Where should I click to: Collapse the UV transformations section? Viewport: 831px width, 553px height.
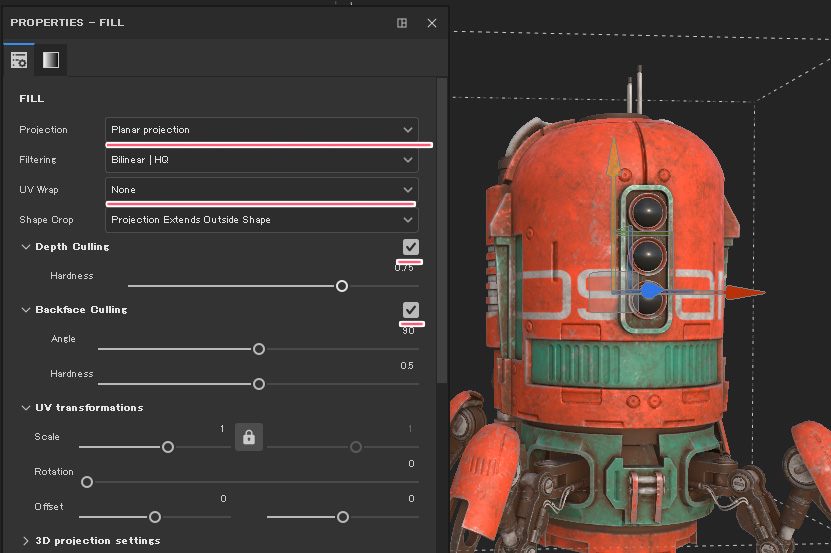coord(26,408)
